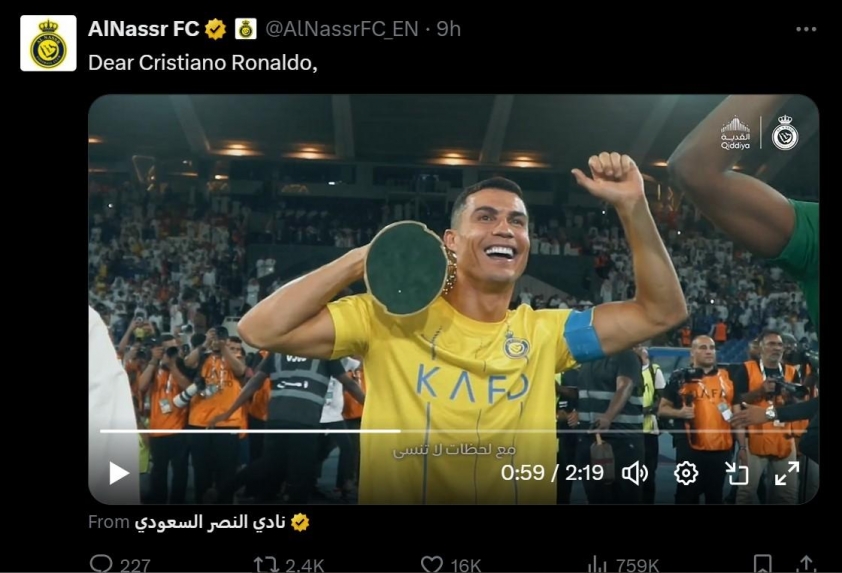
Task: Open the 9h post timestamp
Action: point(448,29)
